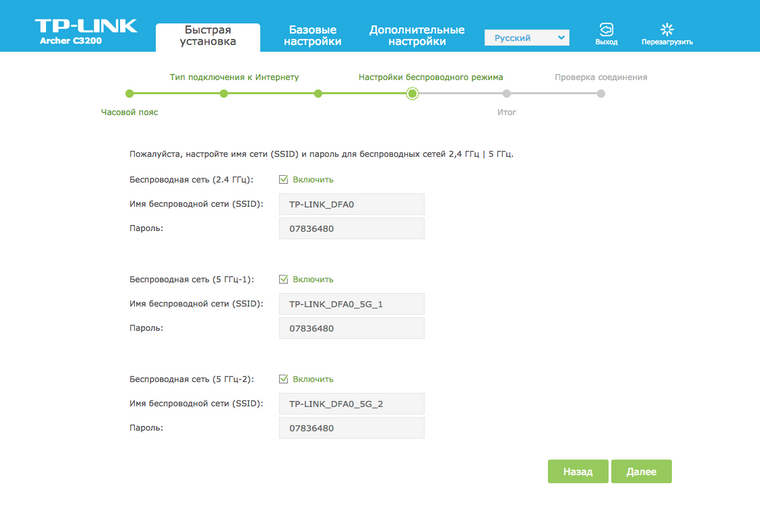Viewport: 760px width, 511px height.
Task: Click the Далее button
Action: (641, 471)
